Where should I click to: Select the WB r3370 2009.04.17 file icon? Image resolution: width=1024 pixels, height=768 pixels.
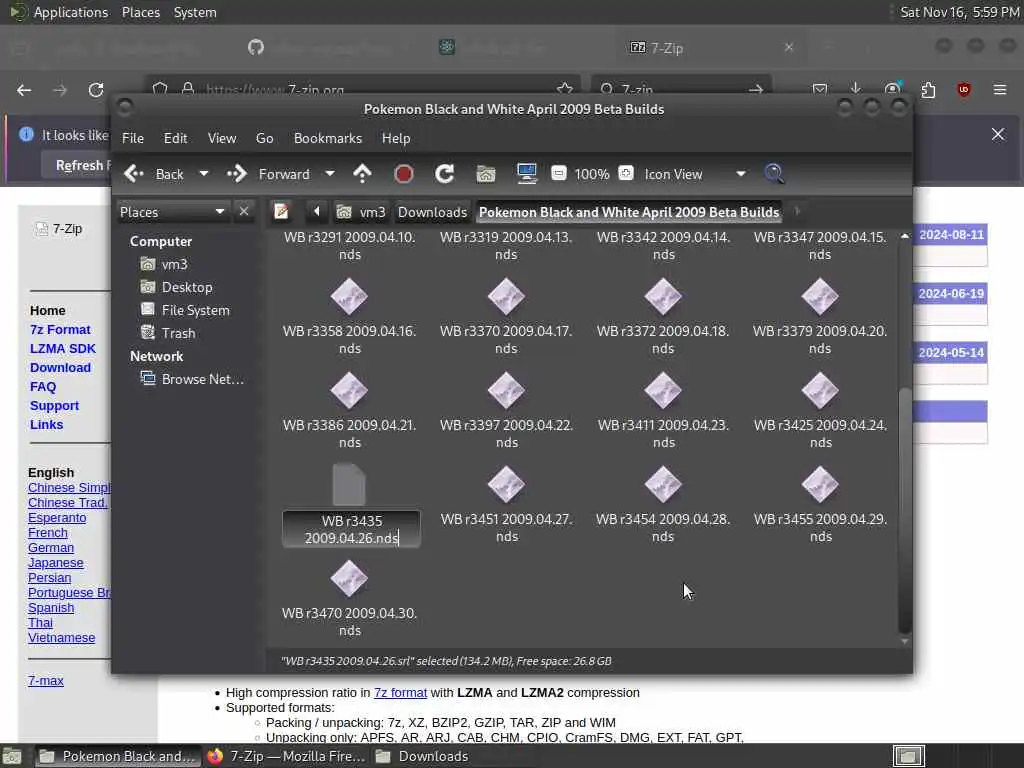(x=506, y=296)
